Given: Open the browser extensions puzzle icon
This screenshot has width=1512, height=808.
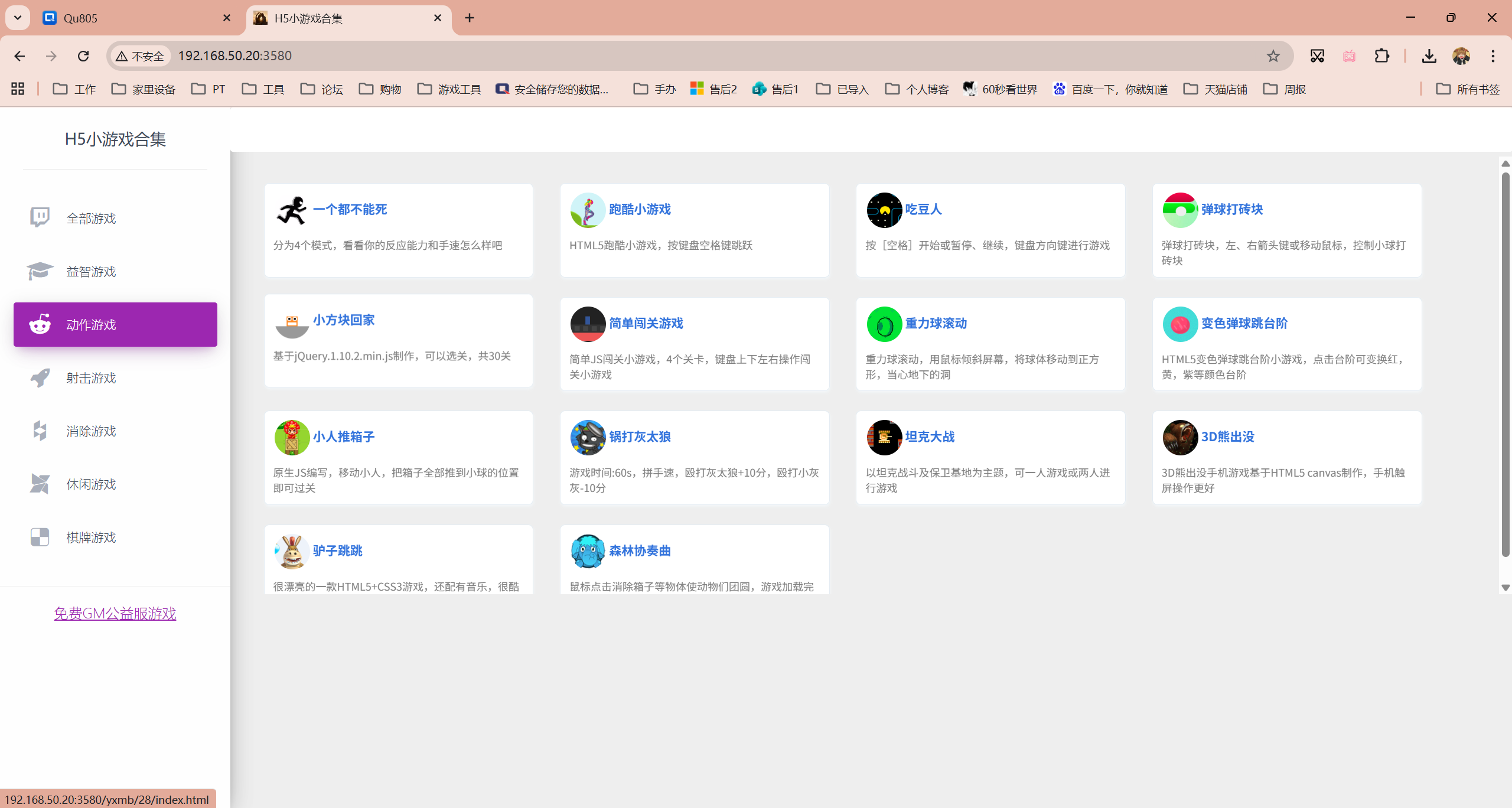Looking at the screenshot, I should [x=1381, y=56].
